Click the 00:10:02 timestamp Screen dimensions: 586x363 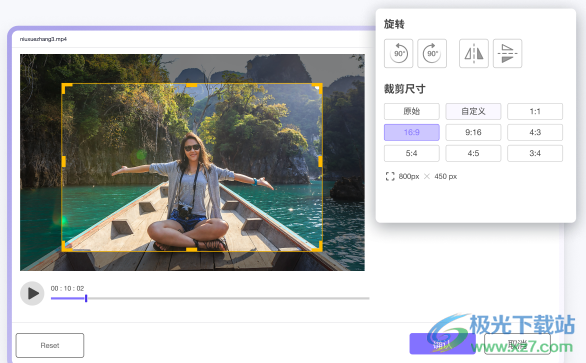click(67, 289)
